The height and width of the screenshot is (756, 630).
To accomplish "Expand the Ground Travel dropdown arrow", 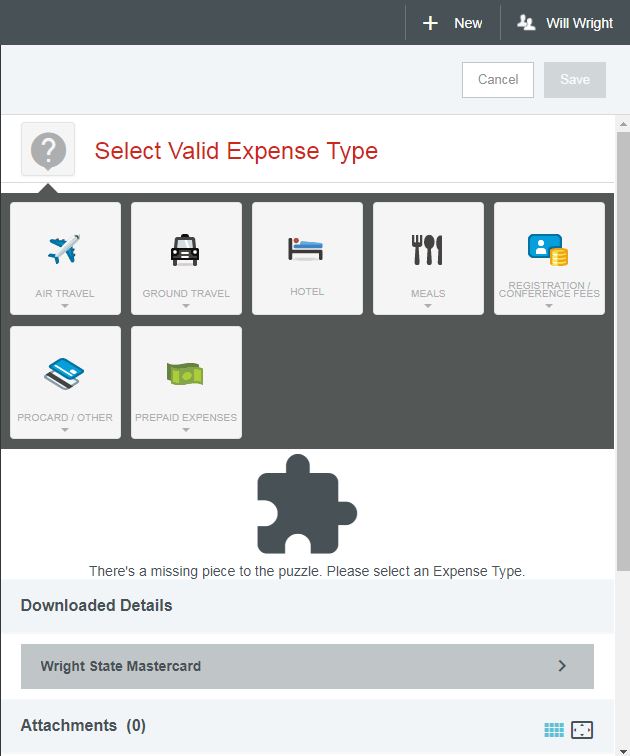I will (x=186, y=306).
